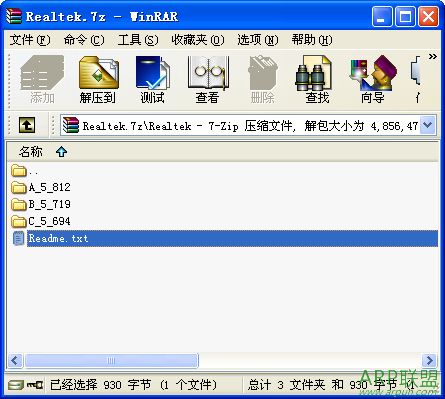445x399 pixels.
Task: Click the drive icon in the status bar
Action: (16, 385)
